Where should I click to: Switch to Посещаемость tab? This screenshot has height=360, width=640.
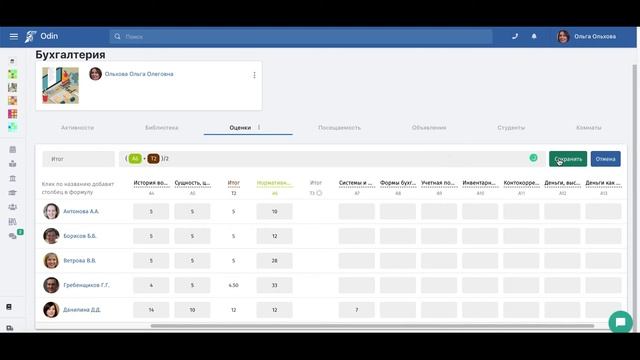coord(340,128)
